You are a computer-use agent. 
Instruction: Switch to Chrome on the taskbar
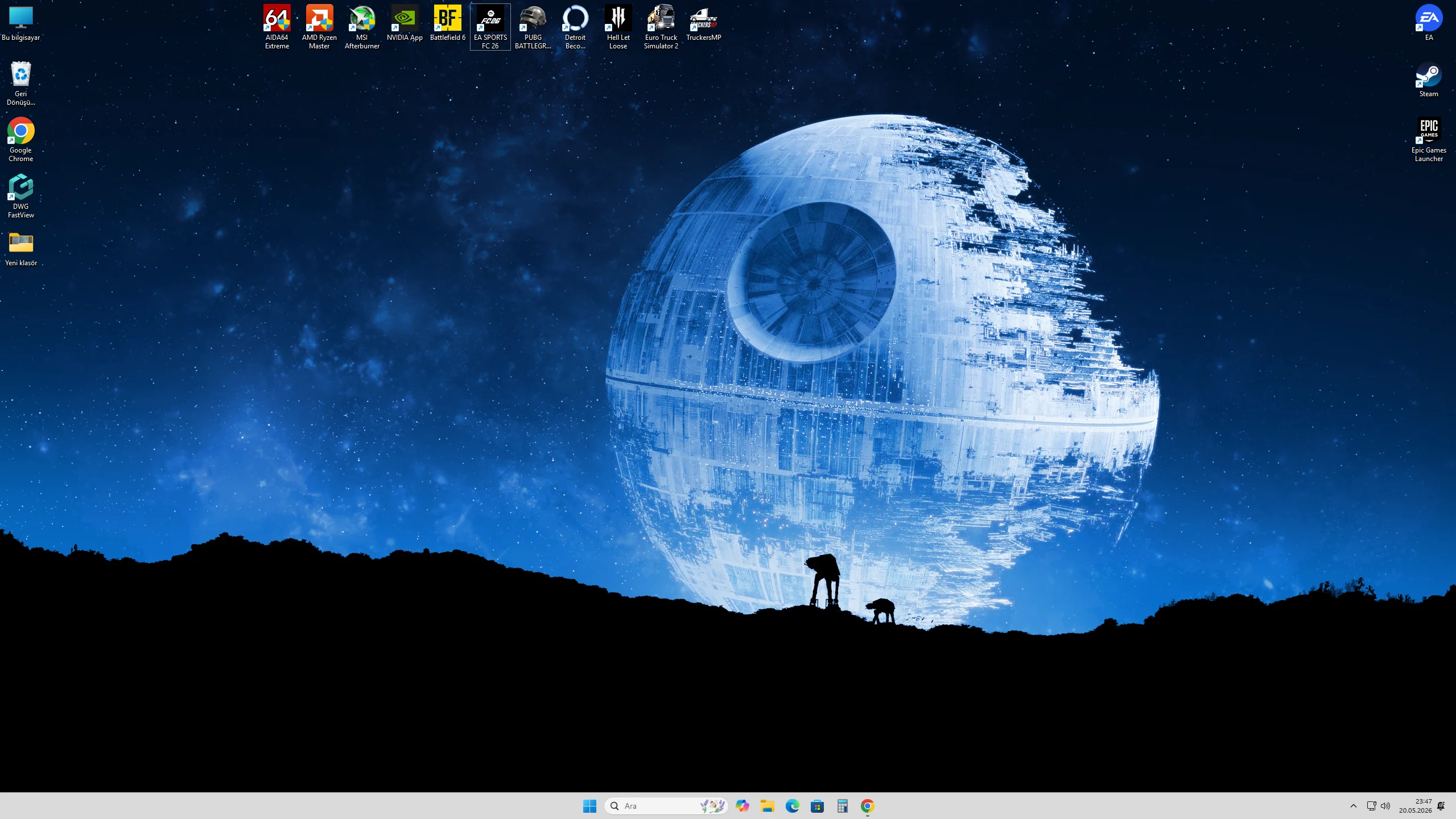pyautogui.click(x=868, y=806)
